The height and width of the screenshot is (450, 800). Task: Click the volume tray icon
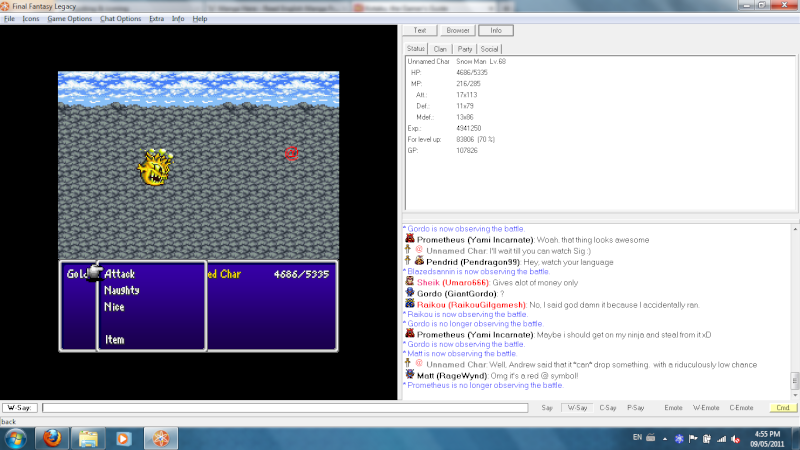click(x=736, y=439)
